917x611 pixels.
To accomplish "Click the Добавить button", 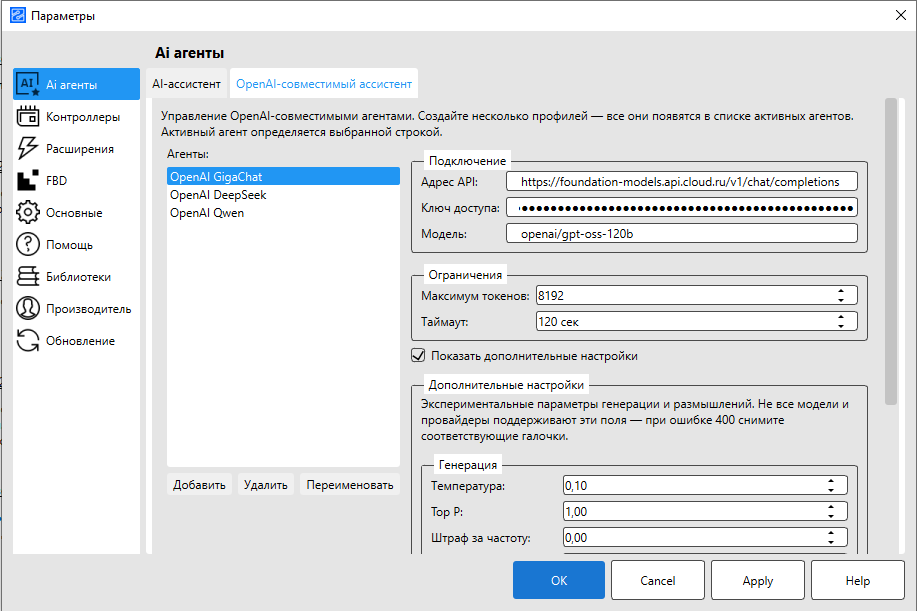I will click(x=199, y=485).
